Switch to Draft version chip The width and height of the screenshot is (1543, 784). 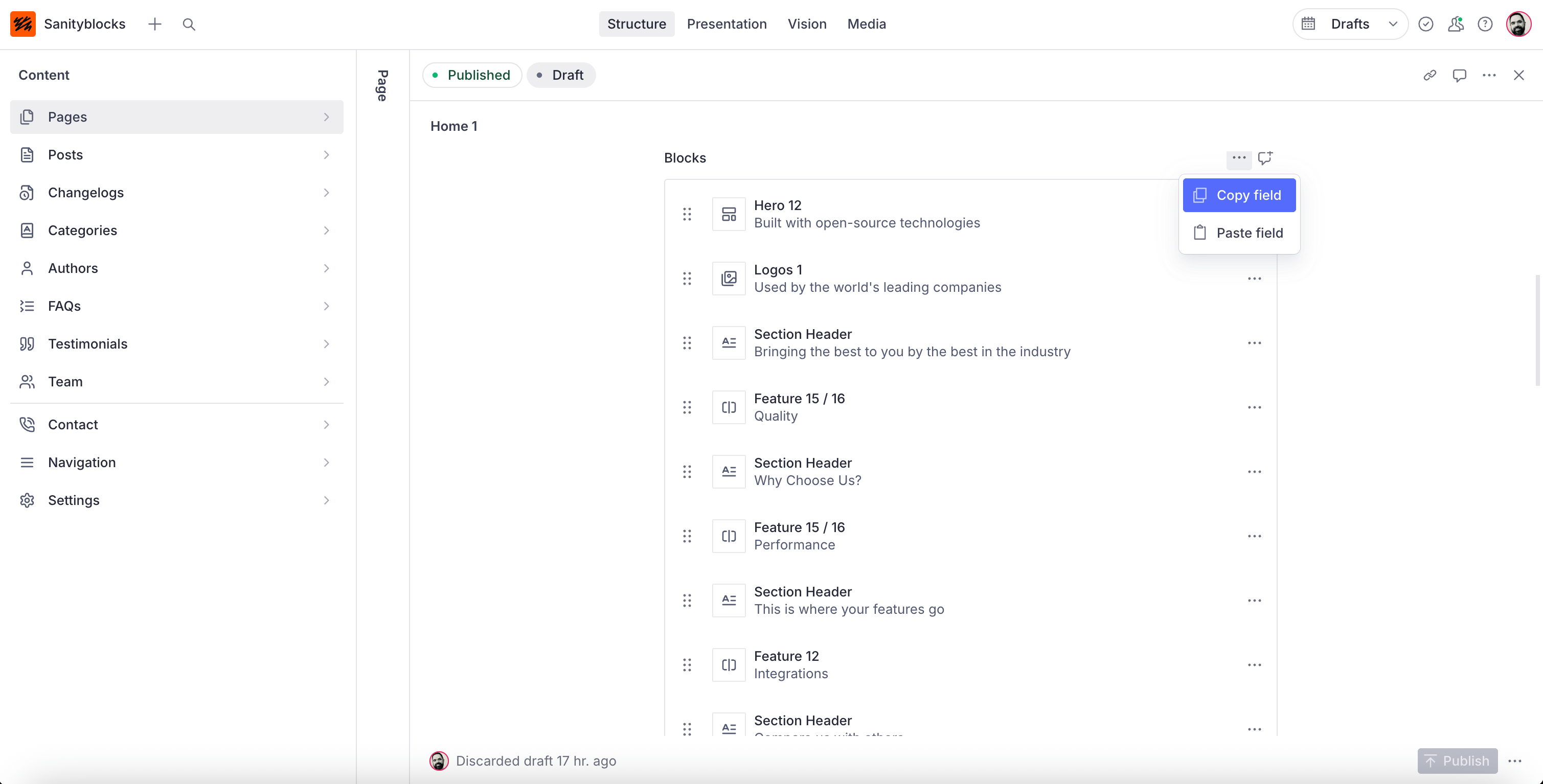[x=561, y=76]
